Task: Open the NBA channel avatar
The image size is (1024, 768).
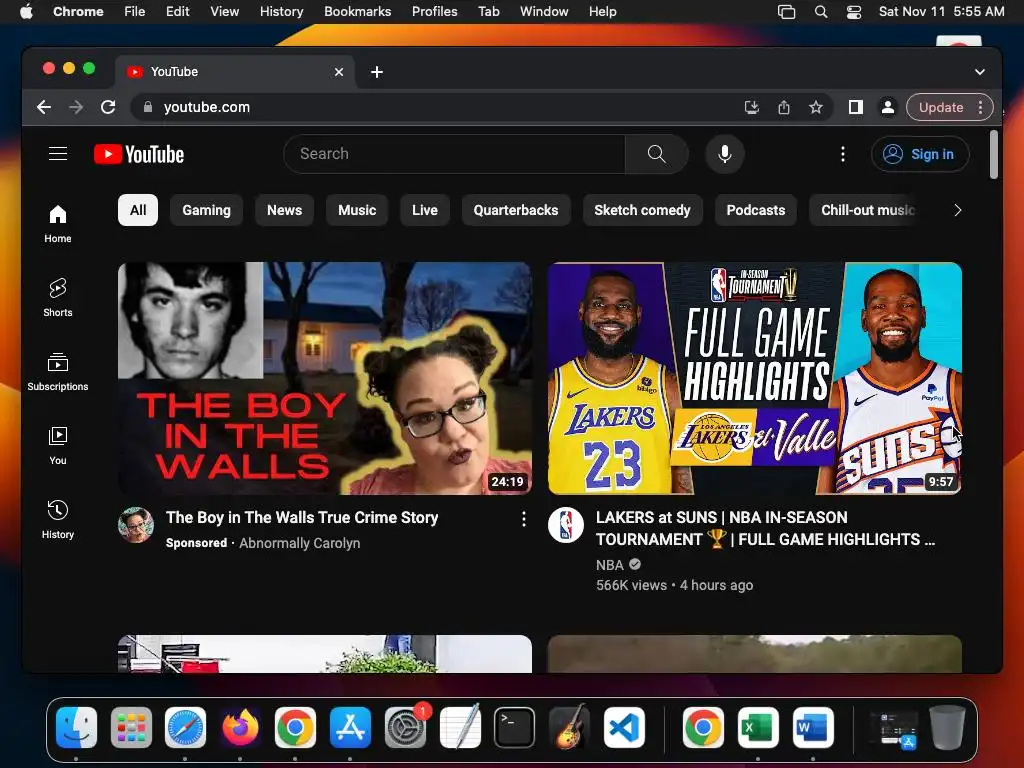Action: click(566, 524)
